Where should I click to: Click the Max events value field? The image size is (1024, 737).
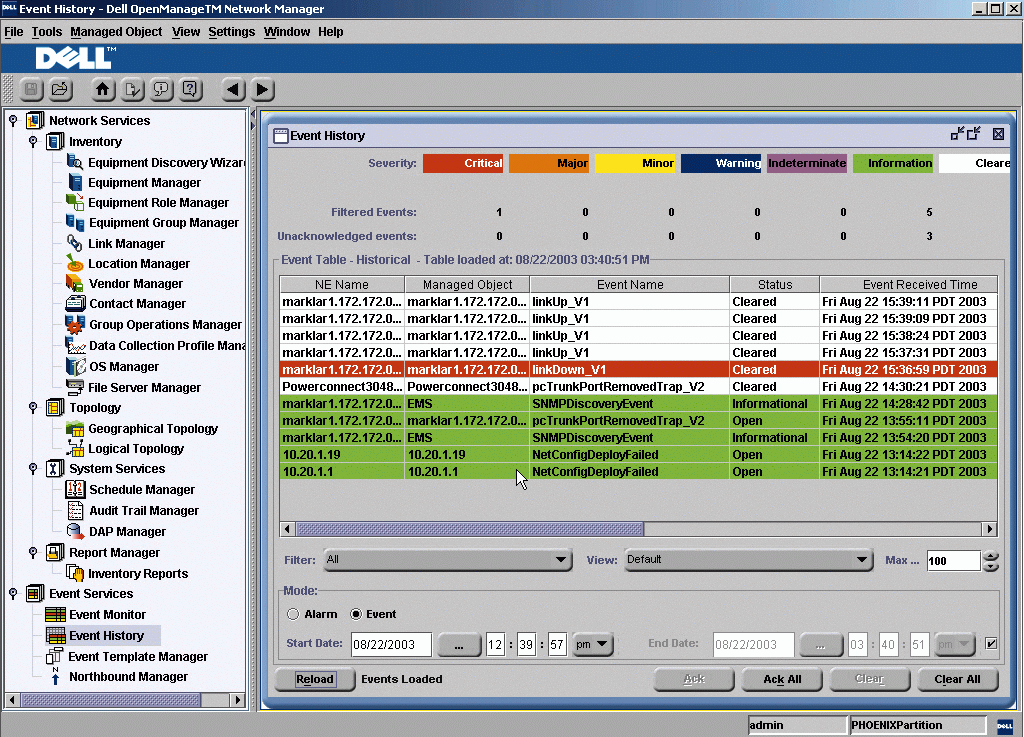[x=954, y=561]
